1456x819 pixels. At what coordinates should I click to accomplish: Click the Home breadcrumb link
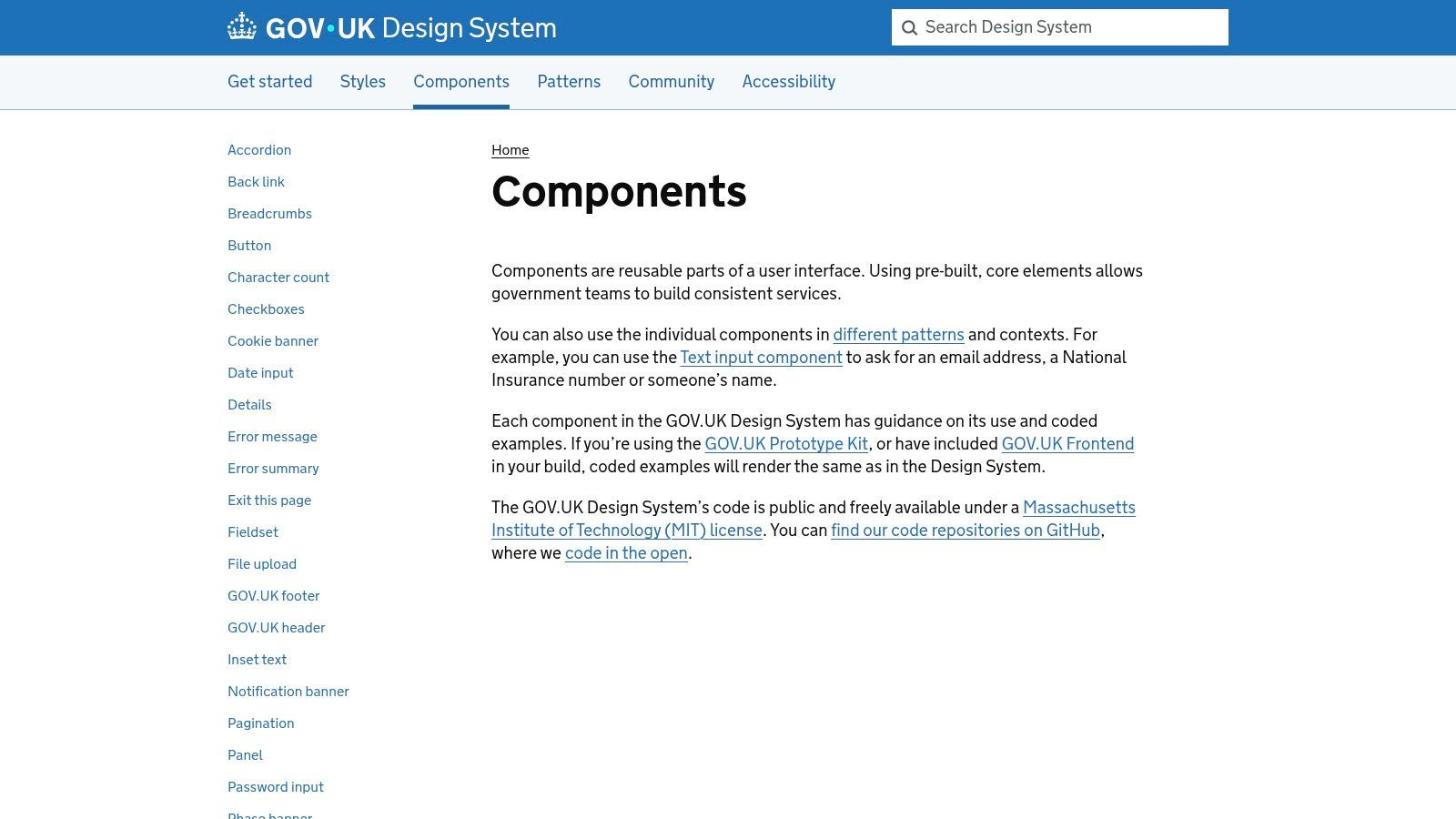coord(511,150)
